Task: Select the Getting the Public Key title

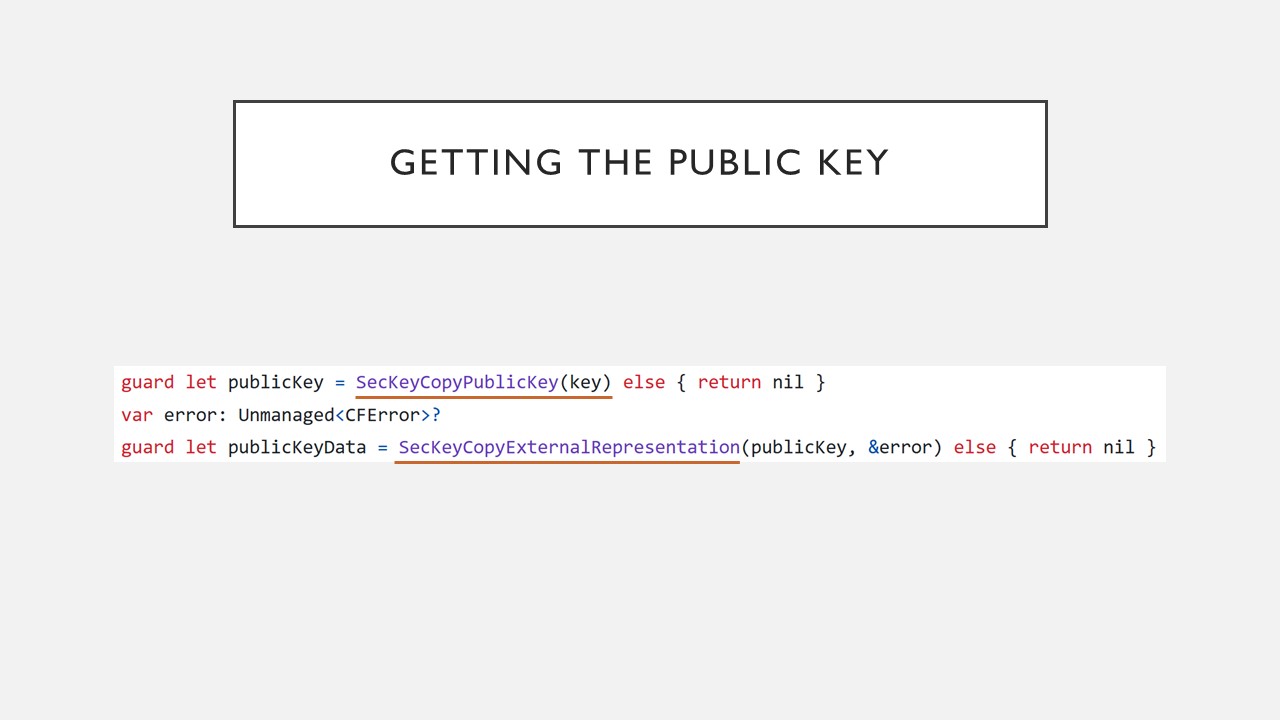Action: [x=640, y=163]
